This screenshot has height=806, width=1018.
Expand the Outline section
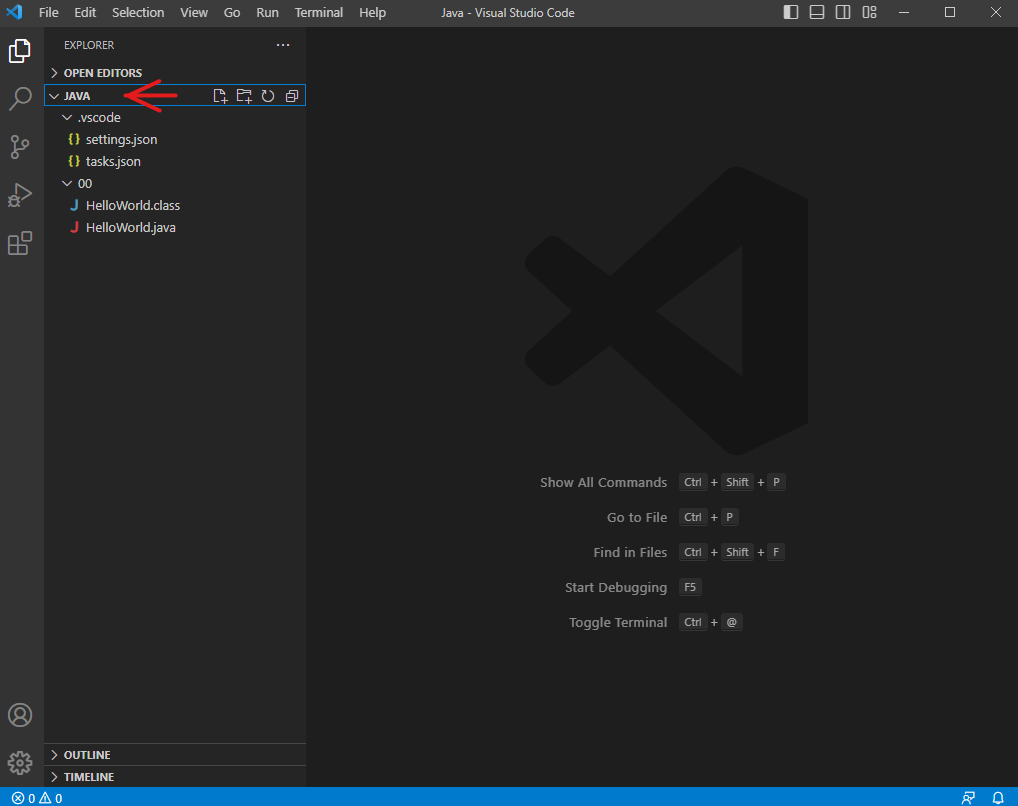[87, 755]
